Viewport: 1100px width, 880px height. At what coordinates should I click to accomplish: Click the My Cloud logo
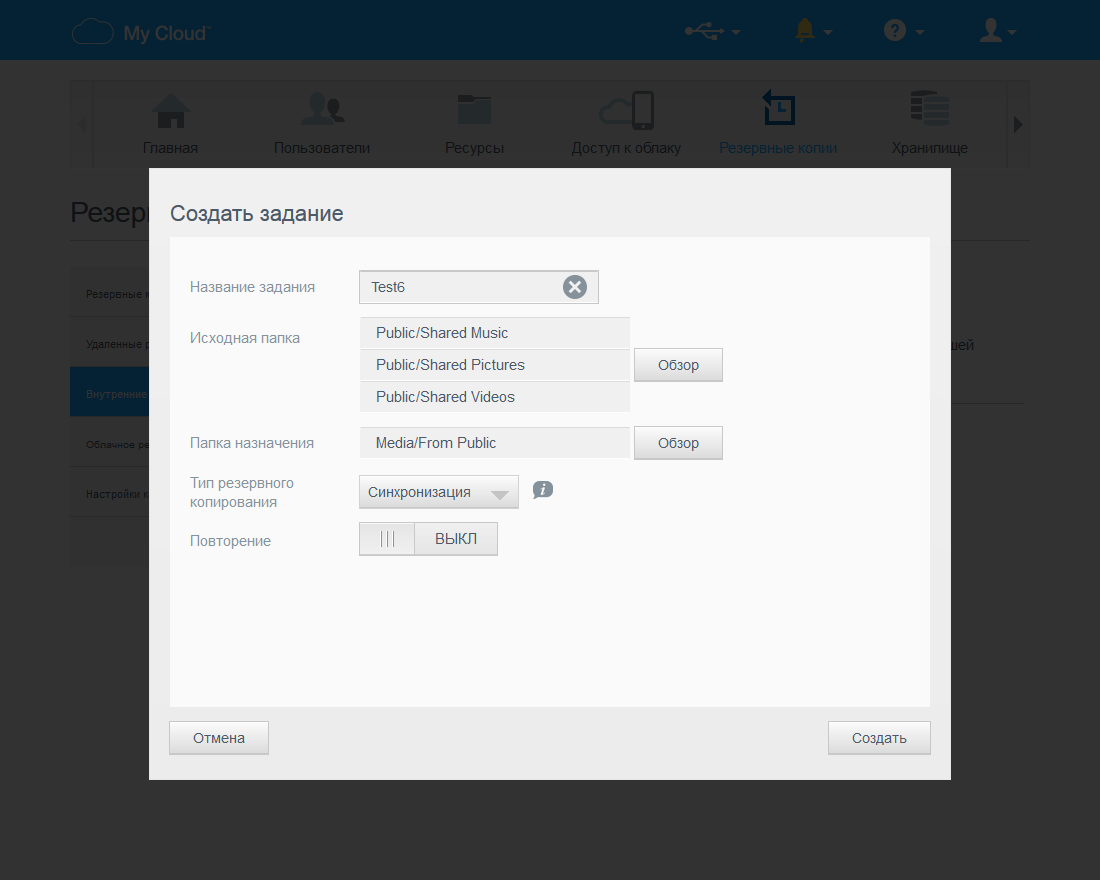coord(141,32)
